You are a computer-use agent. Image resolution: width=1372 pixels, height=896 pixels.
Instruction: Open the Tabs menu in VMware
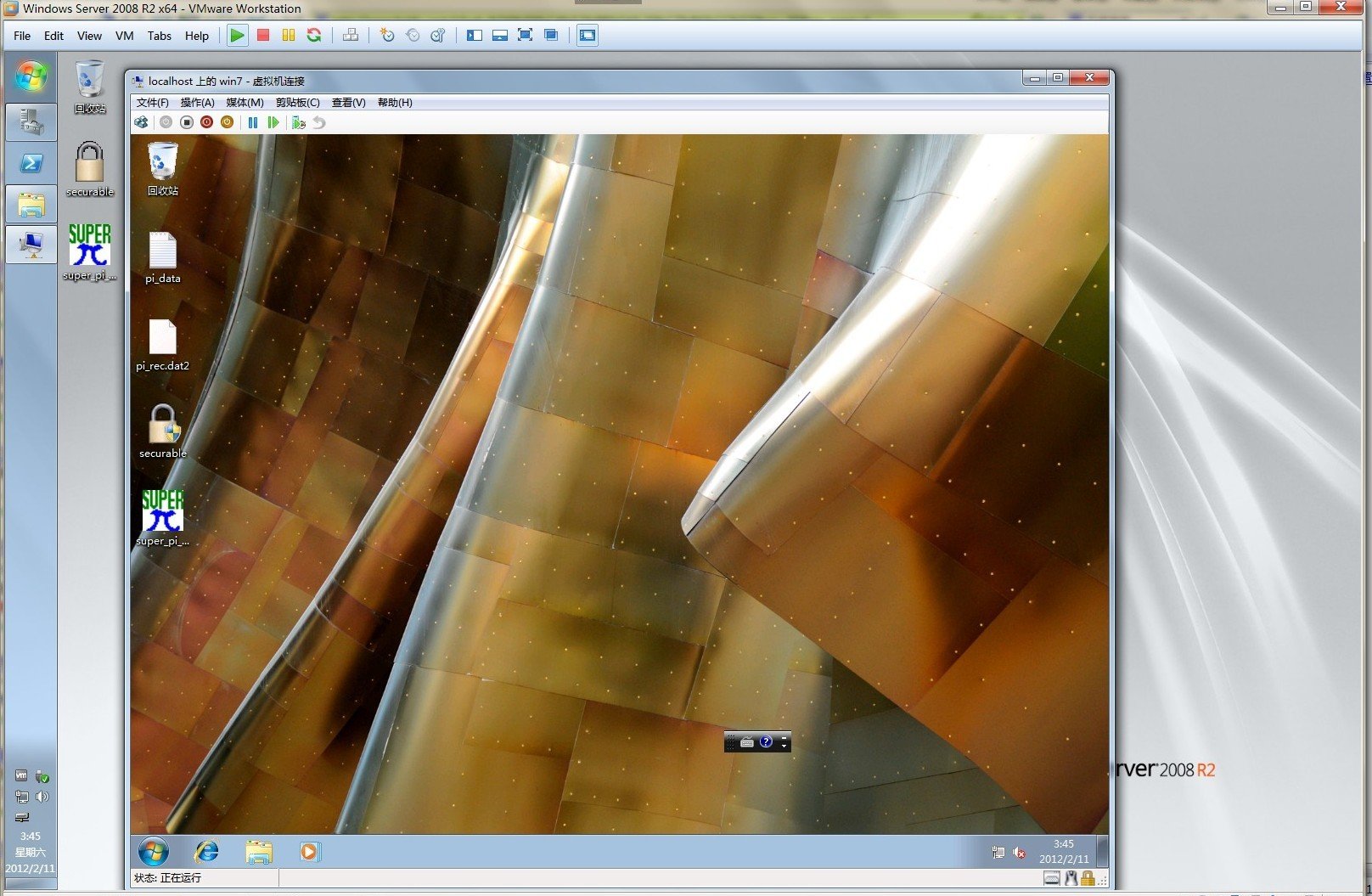coord(160,36)
